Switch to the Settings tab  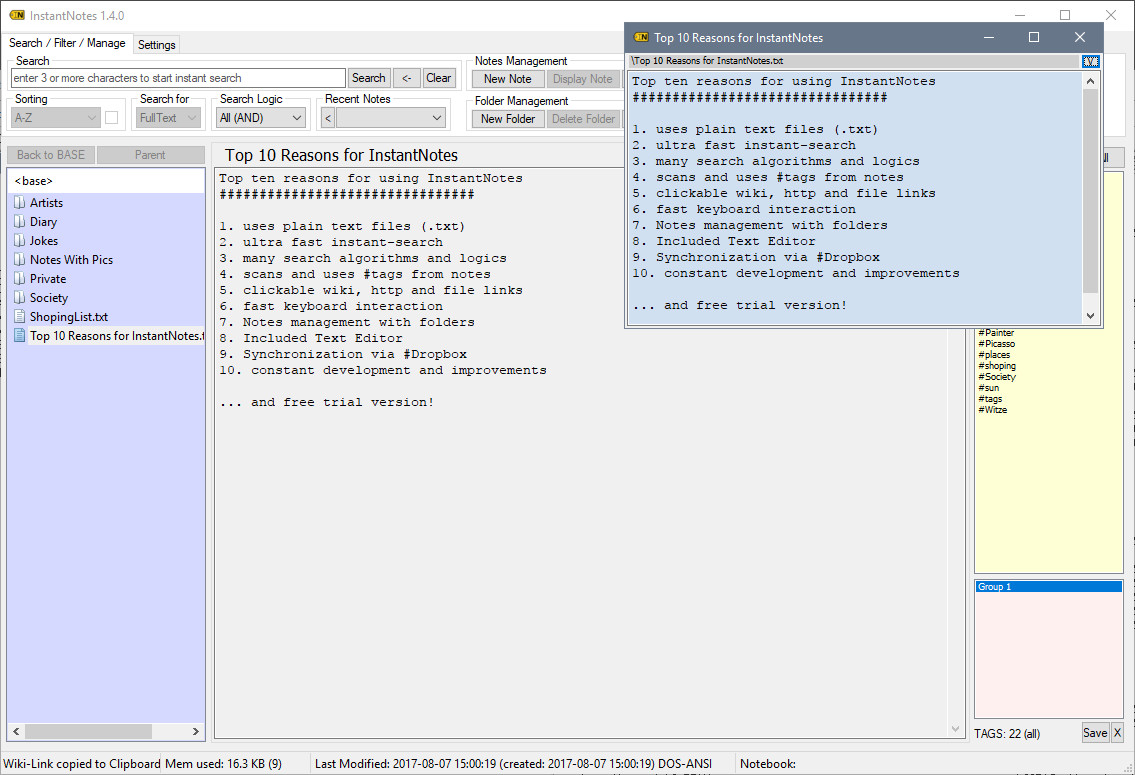pos(156,44)
